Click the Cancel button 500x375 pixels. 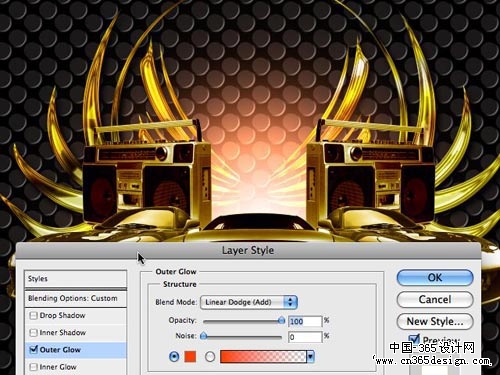tap(435, 299)
